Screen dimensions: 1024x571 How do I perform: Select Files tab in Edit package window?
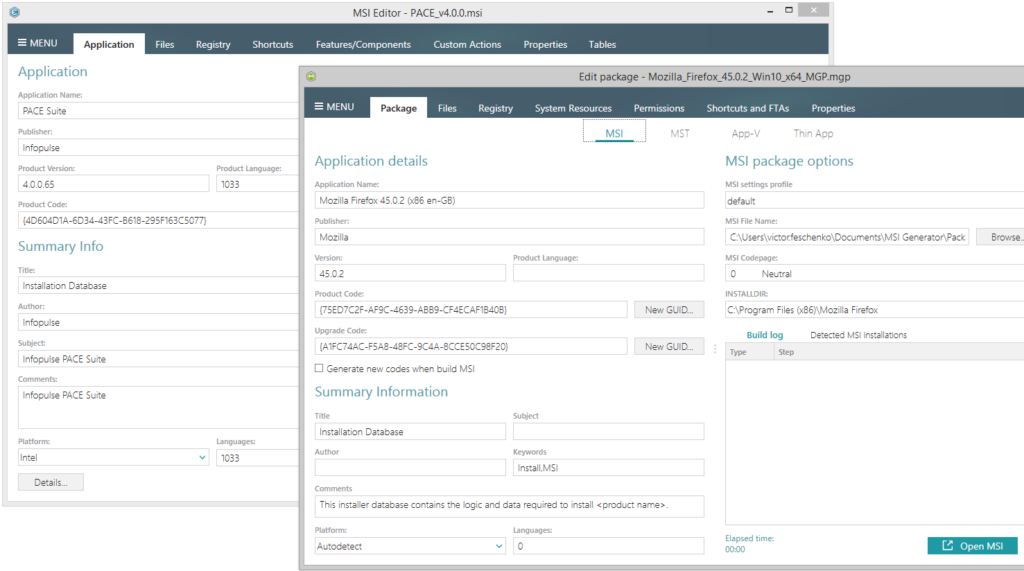tap(447, 108)
